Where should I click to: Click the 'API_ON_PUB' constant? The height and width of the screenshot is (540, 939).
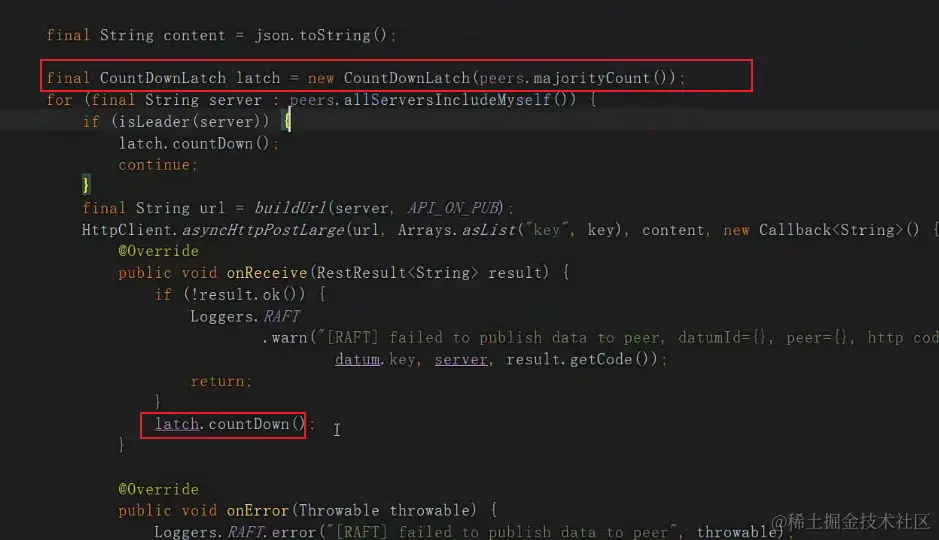pyautogui.click(x=453, y=208)
